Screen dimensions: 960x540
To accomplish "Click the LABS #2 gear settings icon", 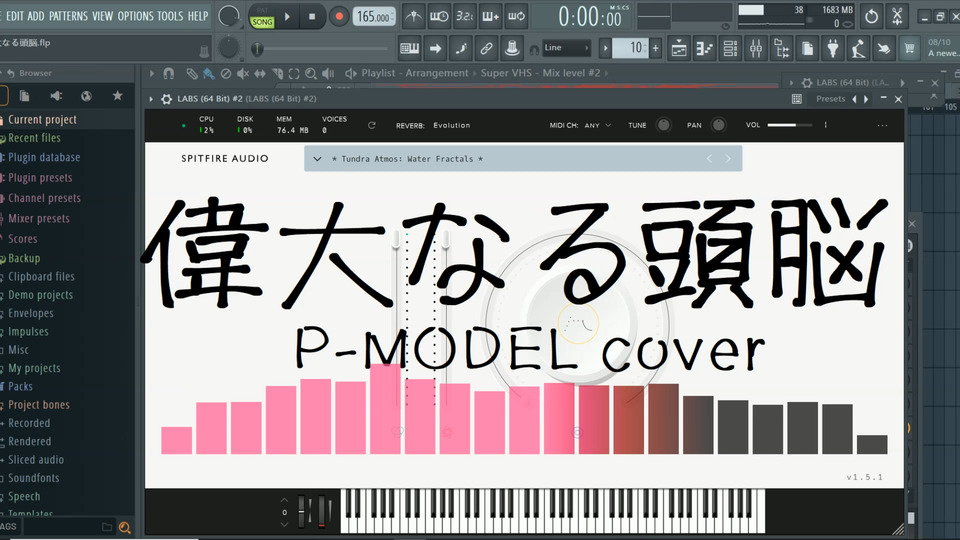I will coord(166,99).
